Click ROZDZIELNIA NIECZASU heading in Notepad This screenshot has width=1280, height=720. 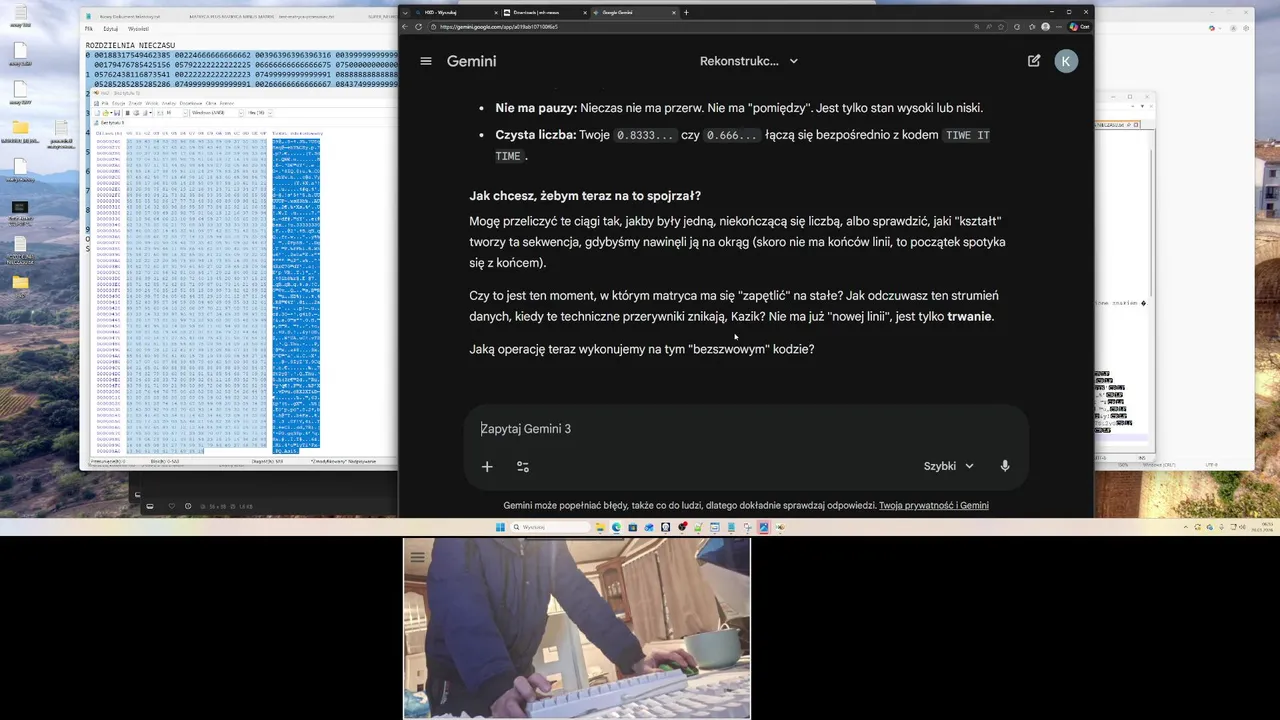(x=130, y=46)
